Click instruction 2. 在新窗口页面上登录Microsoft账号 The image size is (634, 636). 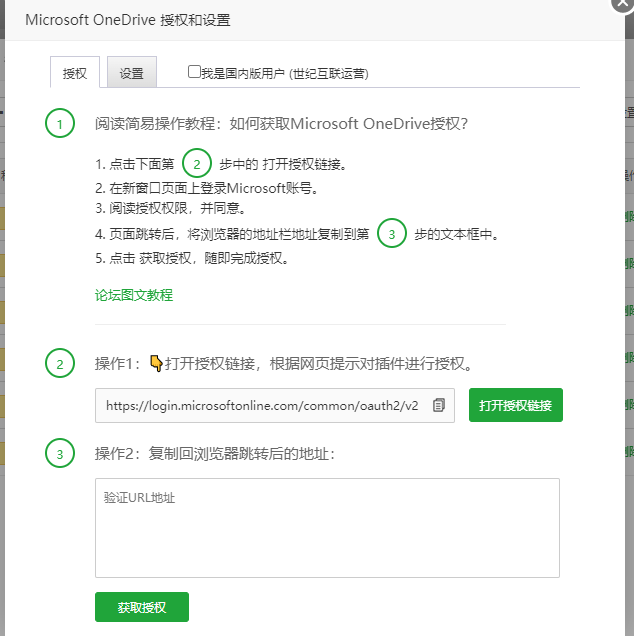(x=206, y=188)
